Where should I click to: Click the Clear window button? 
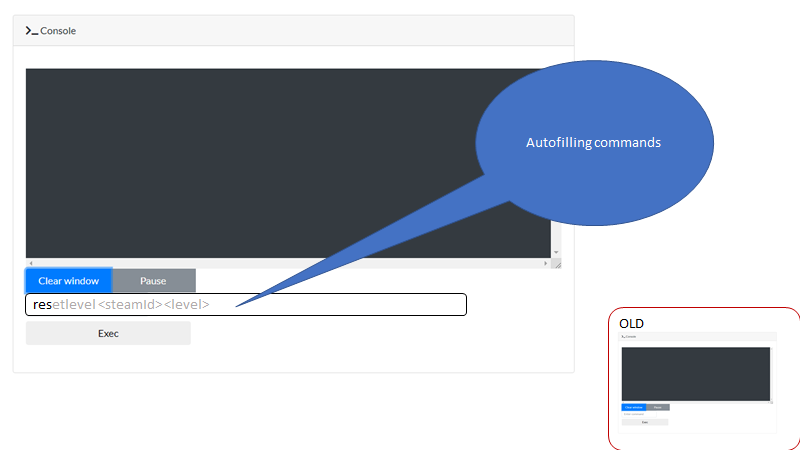click(x=69, y=281)
